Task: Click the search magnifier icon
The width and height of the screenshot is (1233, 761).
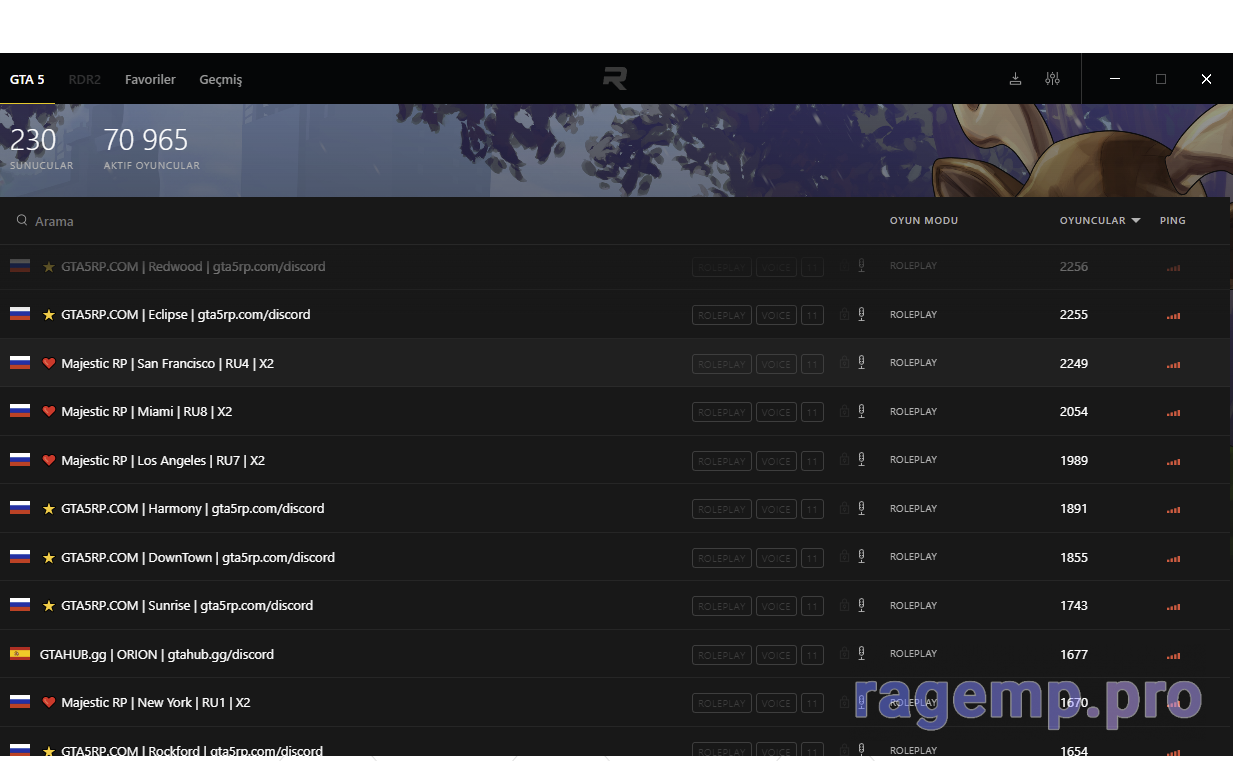Action: 21,221
